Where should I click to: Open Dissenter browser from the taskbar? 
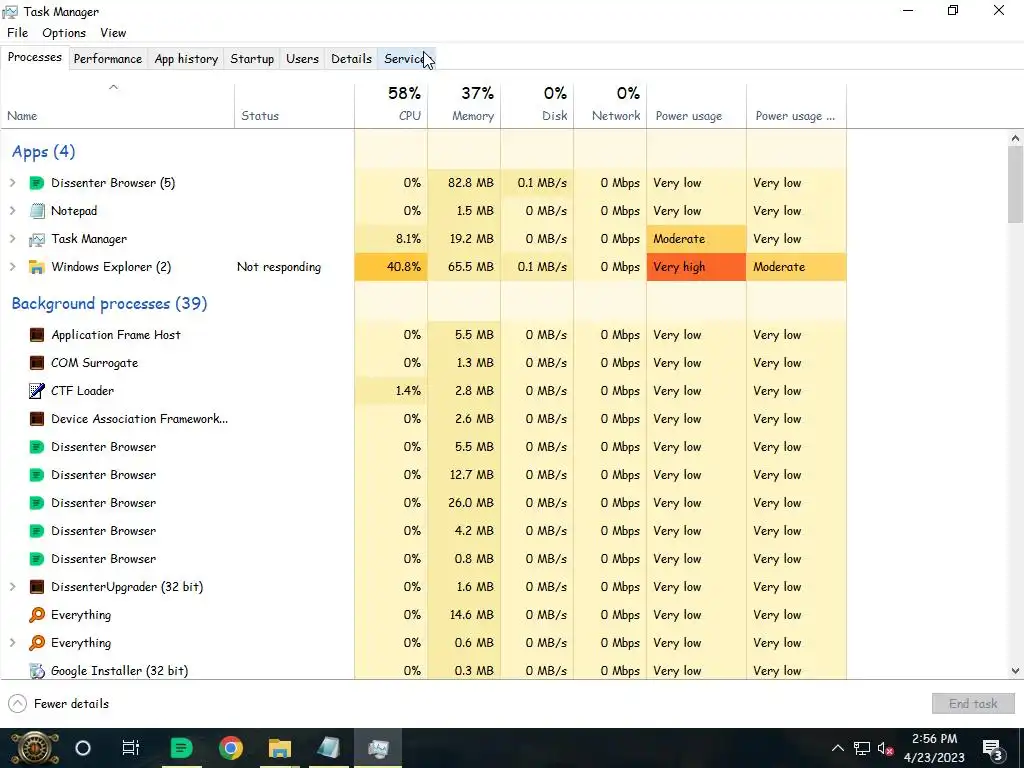[181, 748]
